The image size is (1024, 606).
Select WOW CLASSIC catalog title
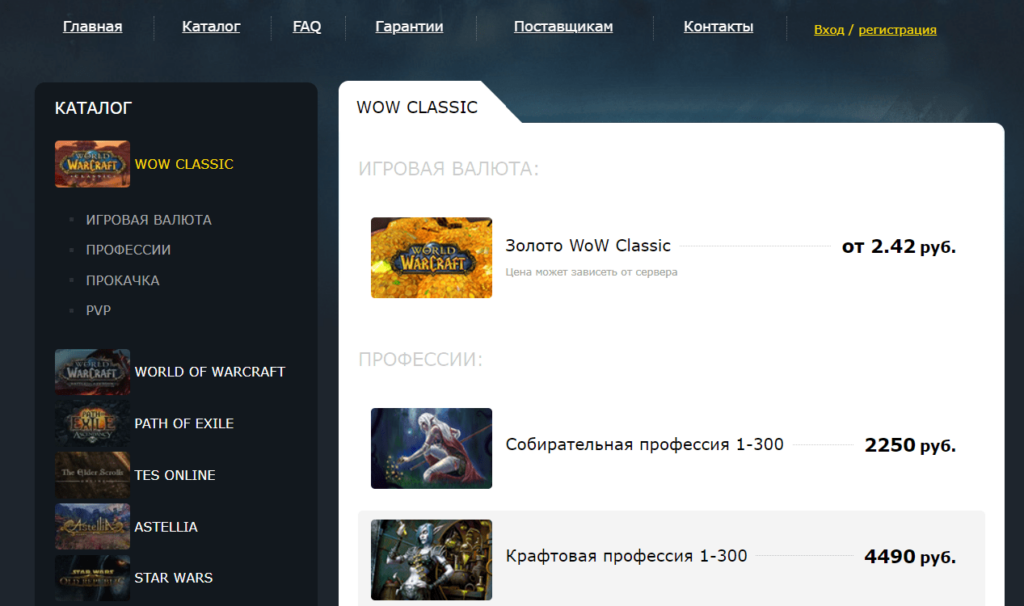[184, 164]
